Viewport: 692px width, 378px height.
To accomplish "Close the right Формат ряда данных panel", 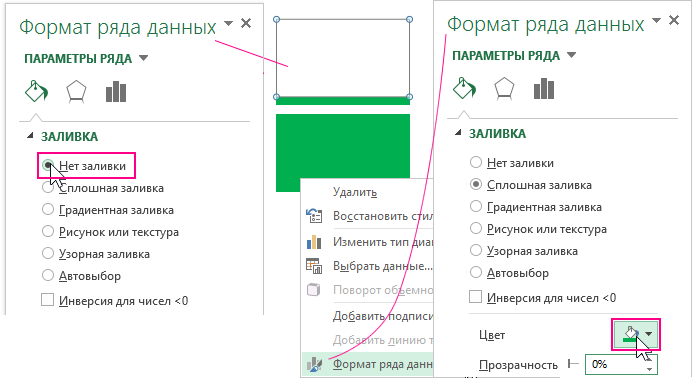I will coord(674,20).
